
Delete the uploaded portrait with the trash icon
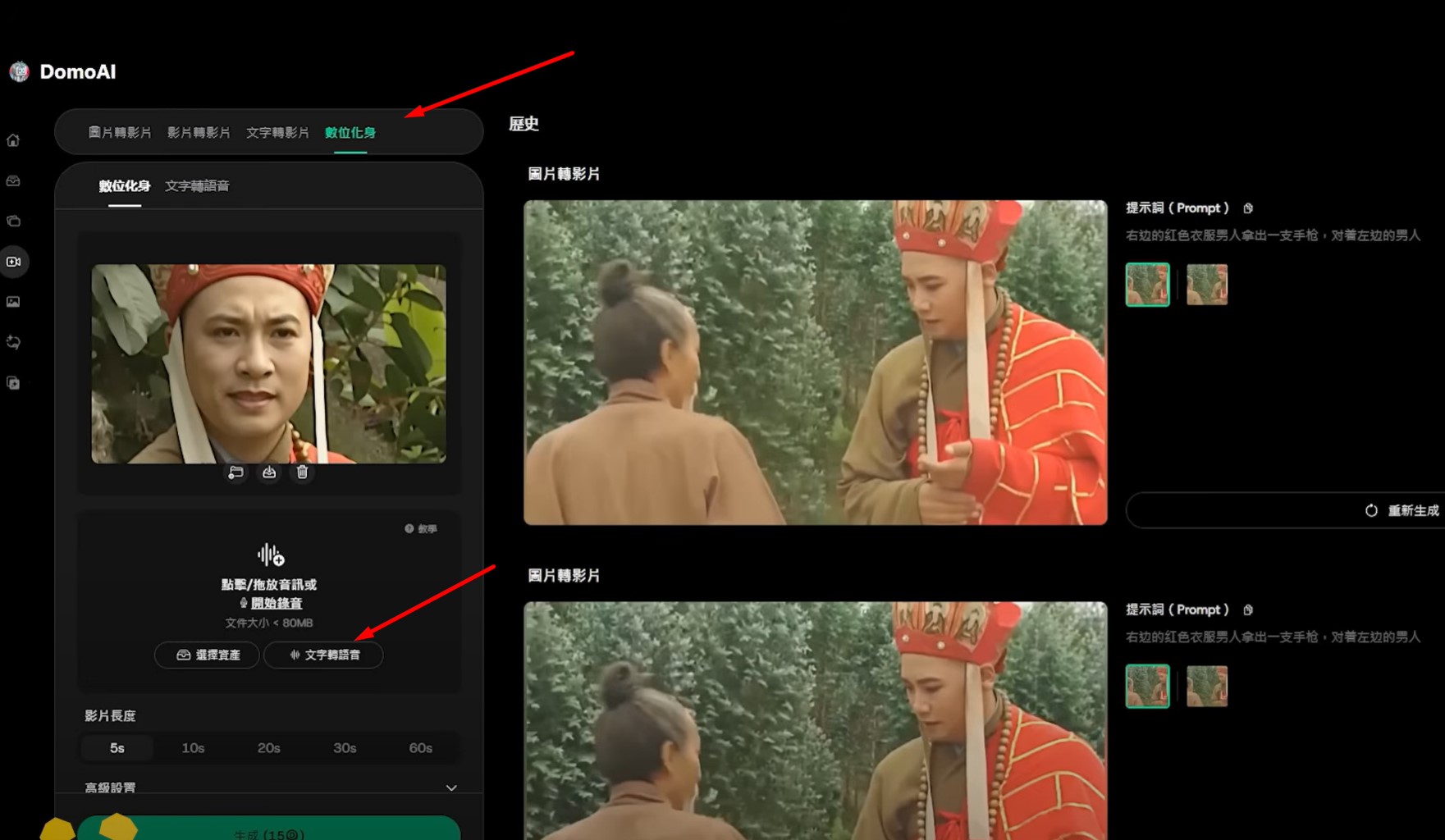pos(303,472)
